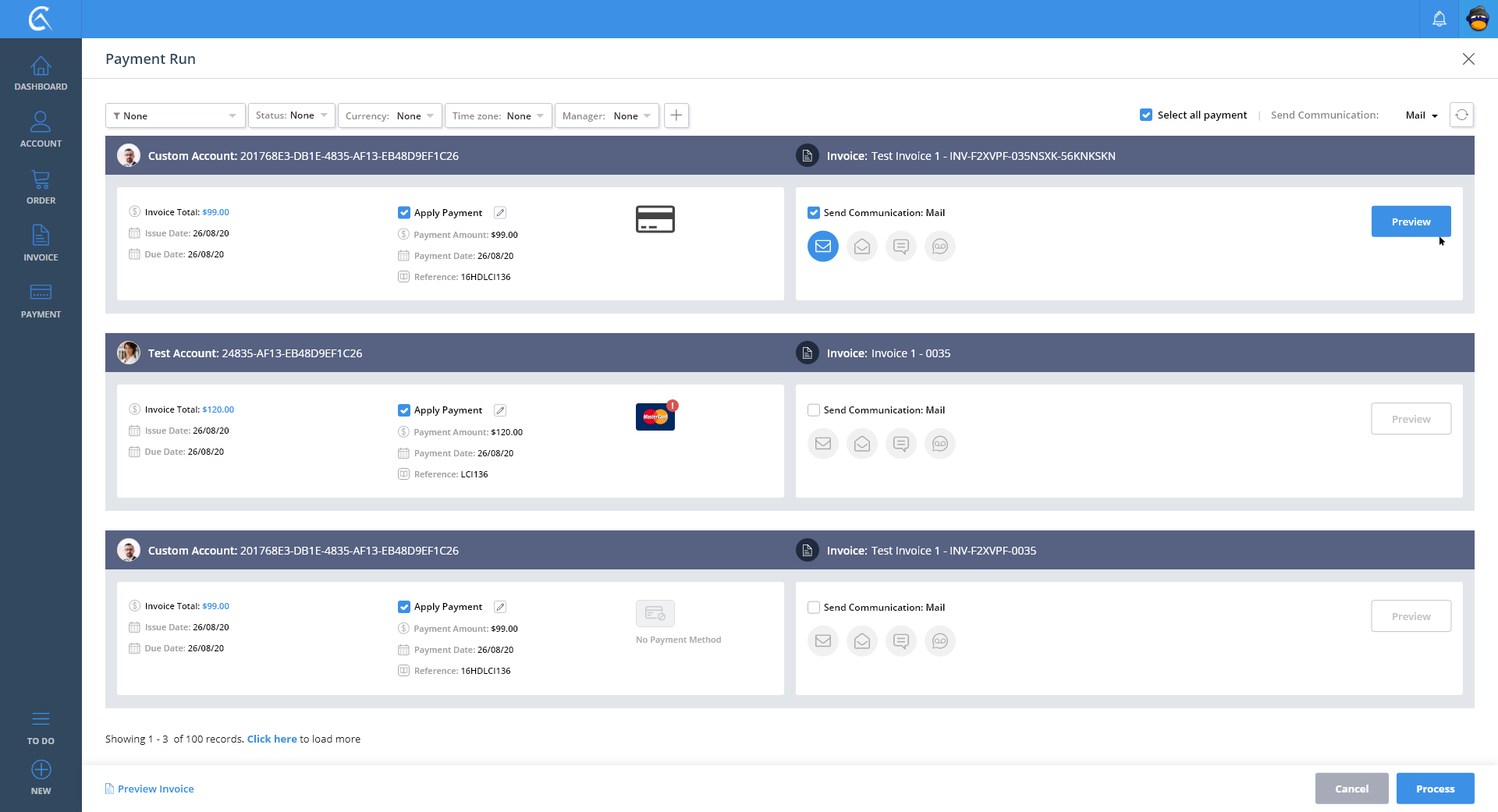Click the credit card icon in first invoice

coord(655,219)
